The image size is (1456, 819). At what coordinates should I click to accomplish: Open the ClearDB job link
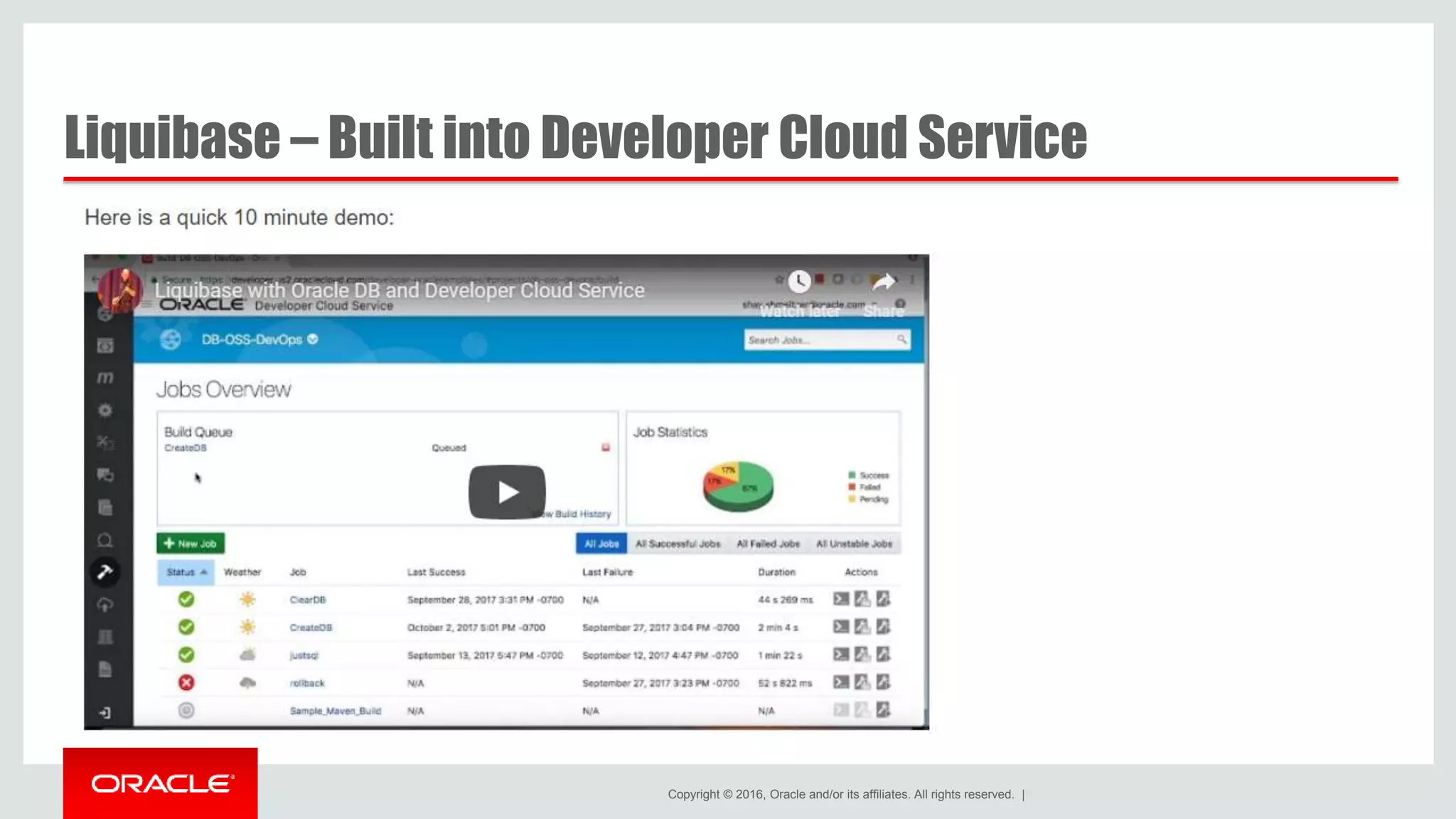point(308,599)
